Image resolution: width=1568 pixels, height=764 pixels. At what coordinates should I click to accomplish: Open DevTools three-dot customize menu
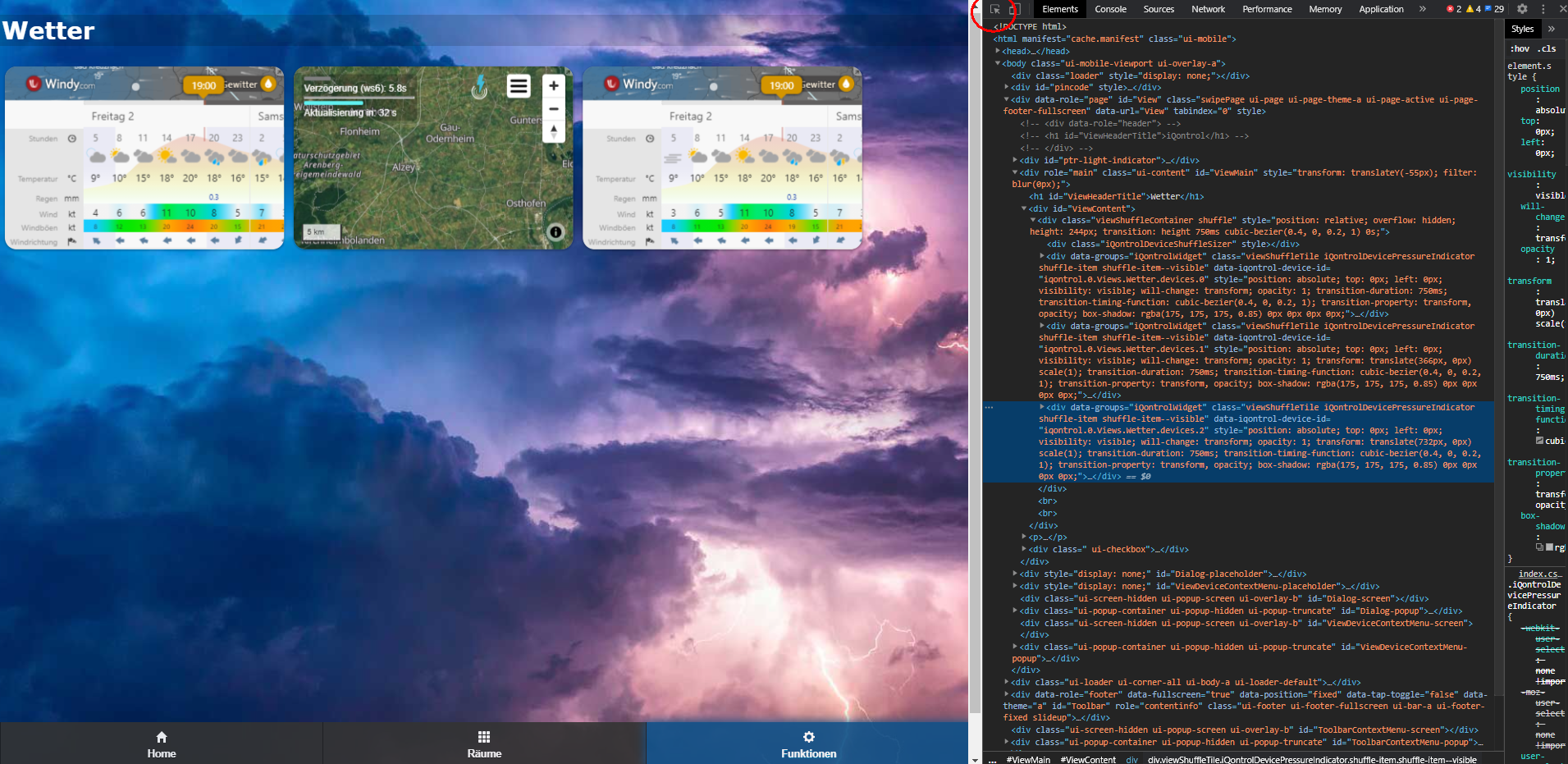click(1543, 9)
